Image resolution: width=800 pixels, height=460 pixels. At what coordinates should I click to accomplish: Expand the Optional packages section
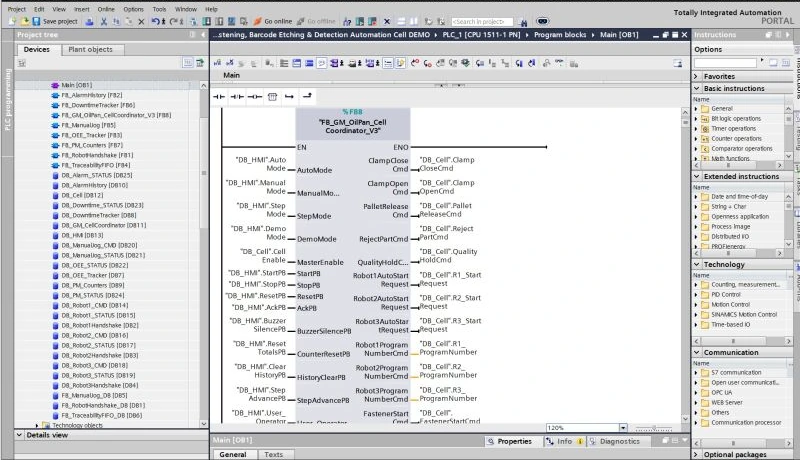click(696, 454)
